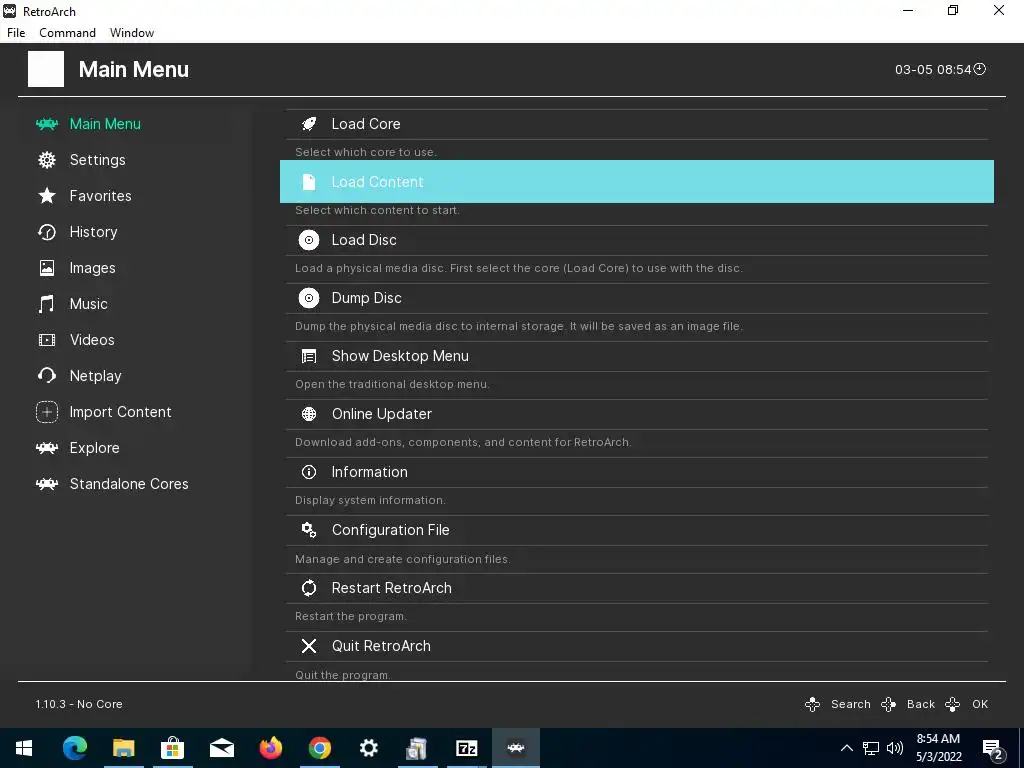Open 7-Zip from the taskbar
Screen dimensions: 1024x768
tap(466, 748)
